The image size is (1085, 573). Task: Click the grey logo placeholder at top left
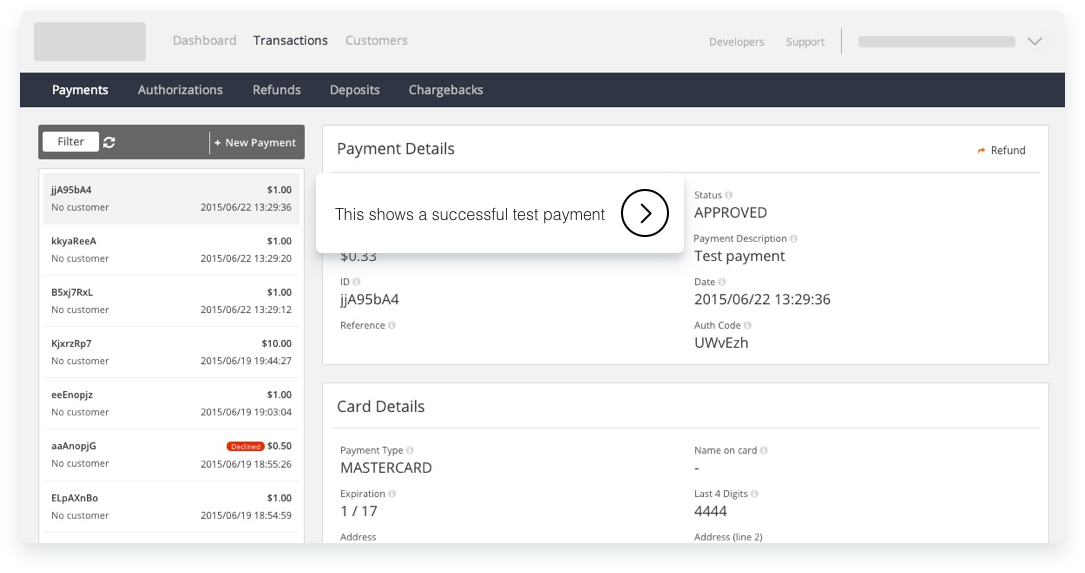(90, 42)
